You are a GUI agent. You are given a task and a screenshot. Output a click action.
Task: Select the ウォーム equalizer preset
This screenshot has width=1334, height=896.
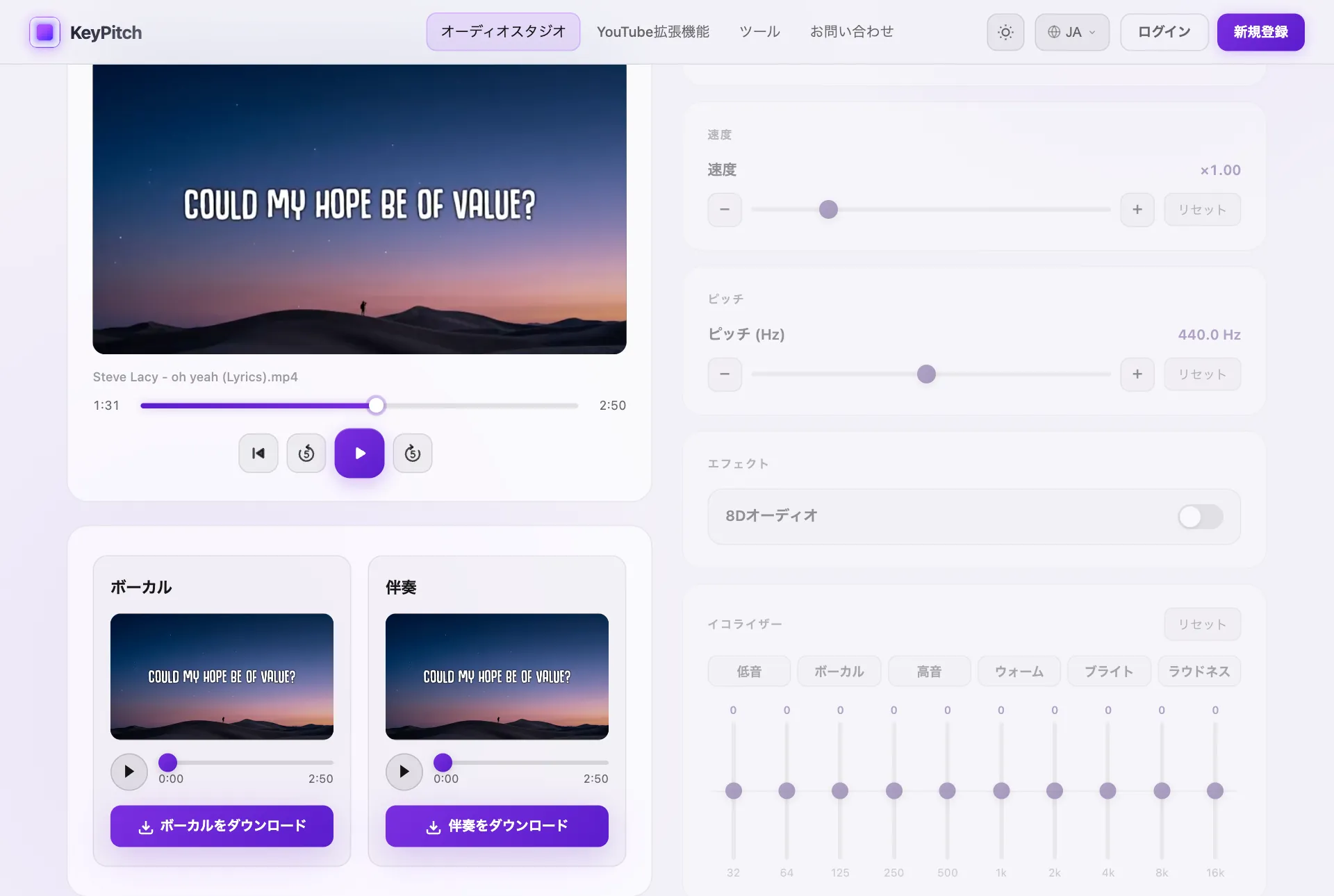click(x=1019, y=672)
